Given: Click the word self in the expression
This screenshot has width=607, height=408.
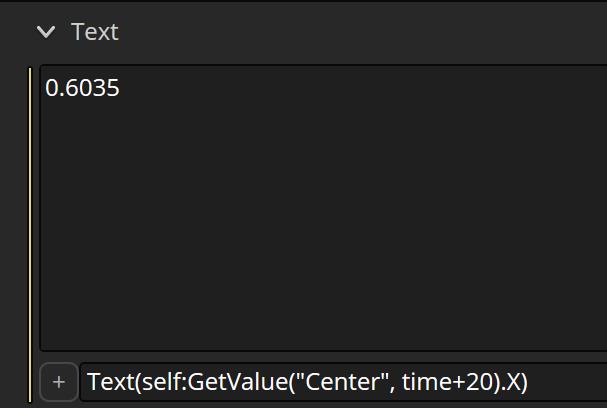Looking at the screenshot, I should coord(161,382).
